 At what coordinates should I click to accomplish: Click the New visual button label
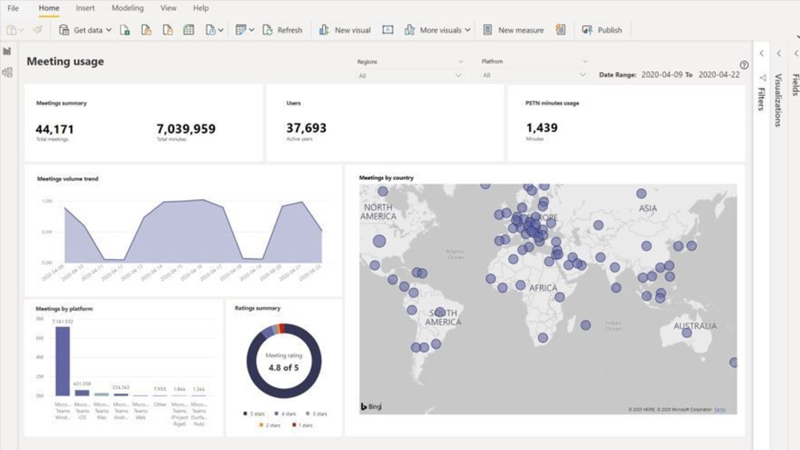pos(353,30)
